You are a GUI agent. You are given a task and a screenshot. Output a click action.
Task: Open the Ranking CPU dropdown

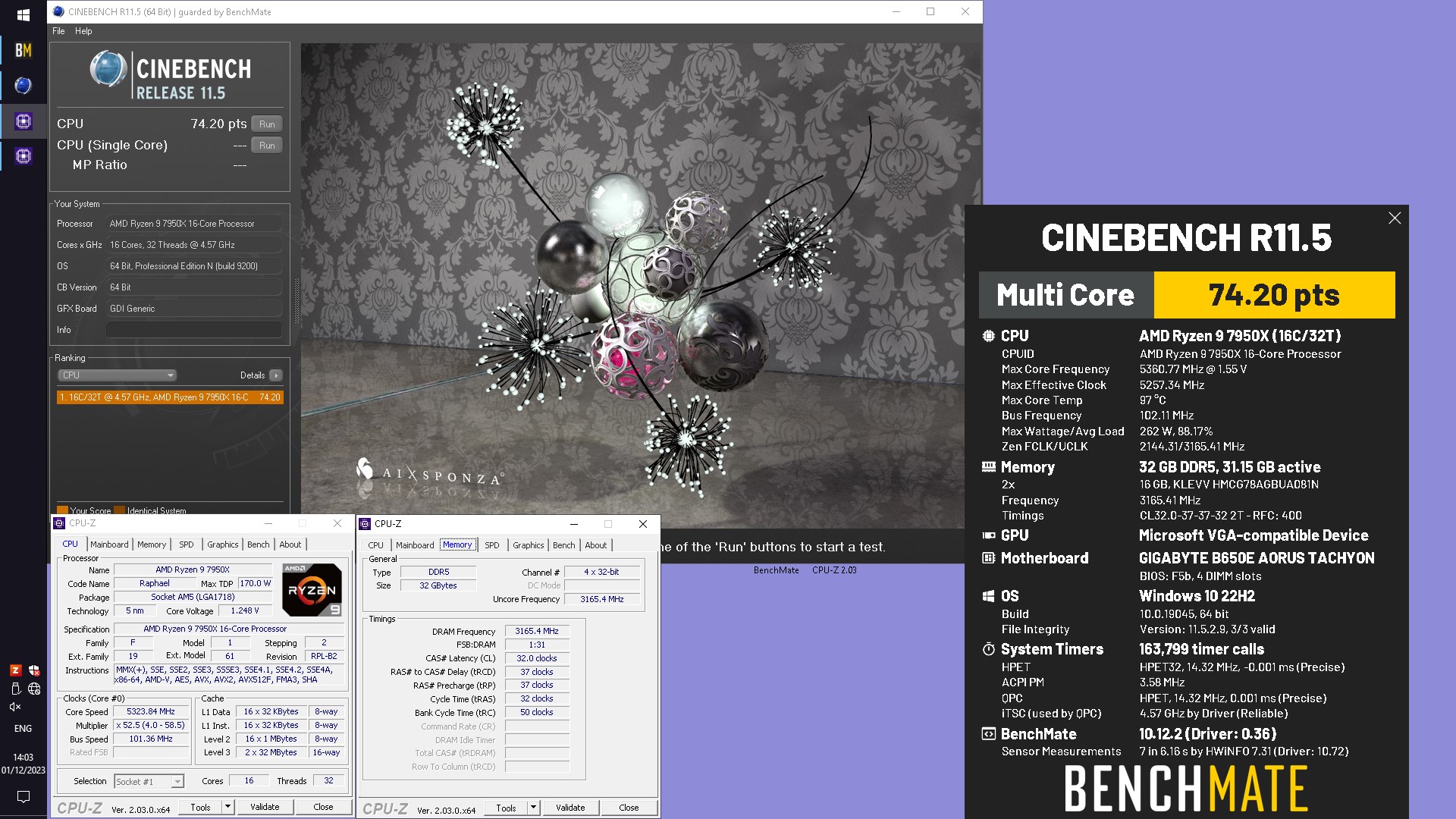point(118,375)
